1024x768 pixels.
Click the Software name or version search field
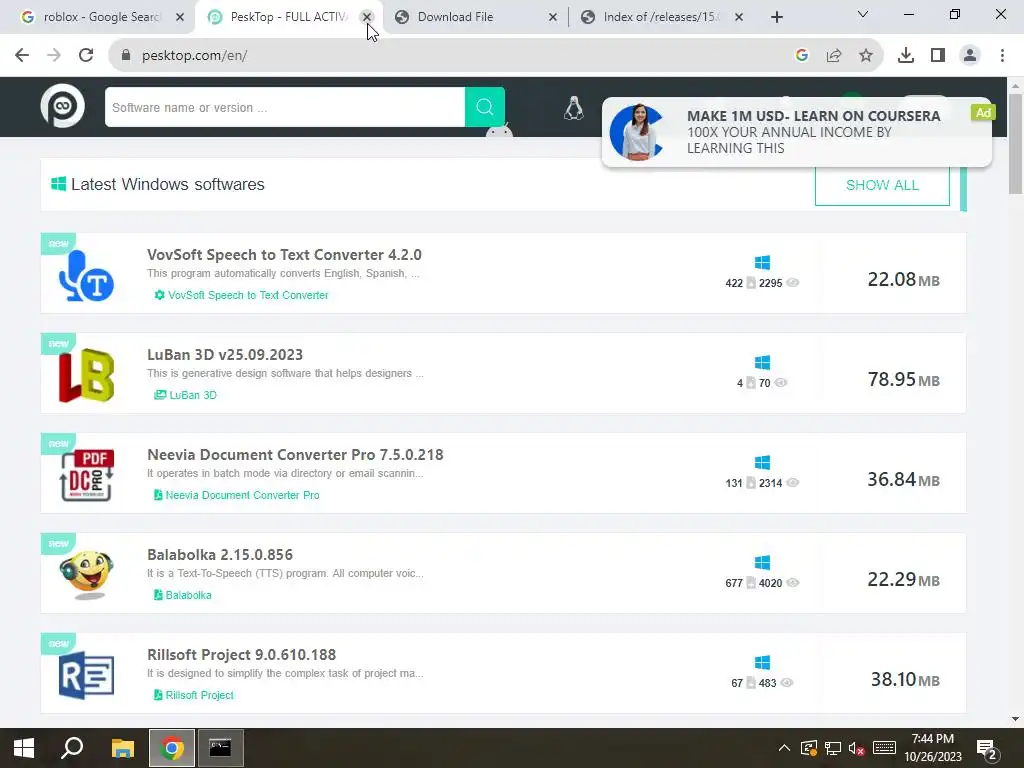click(x=285, y=107)
